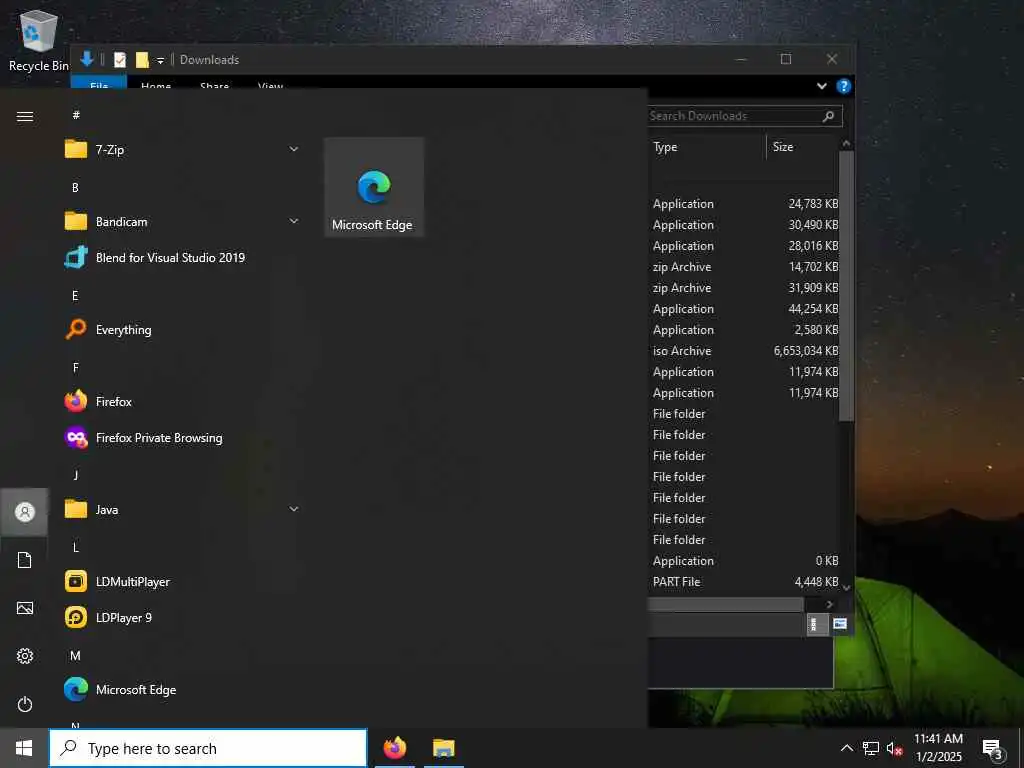This screenshot has height=768, width=1024.
Task: Open the Microsoft Edge pinned tile
Action: point(374,187)
